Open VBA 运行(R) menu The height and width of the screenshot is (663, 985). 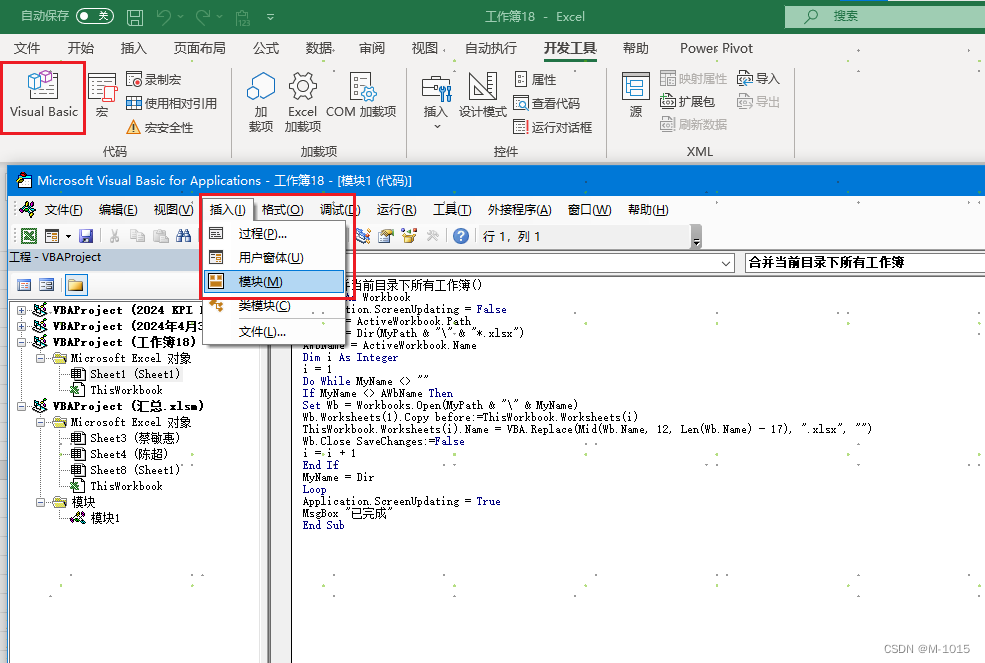point(396,210)
